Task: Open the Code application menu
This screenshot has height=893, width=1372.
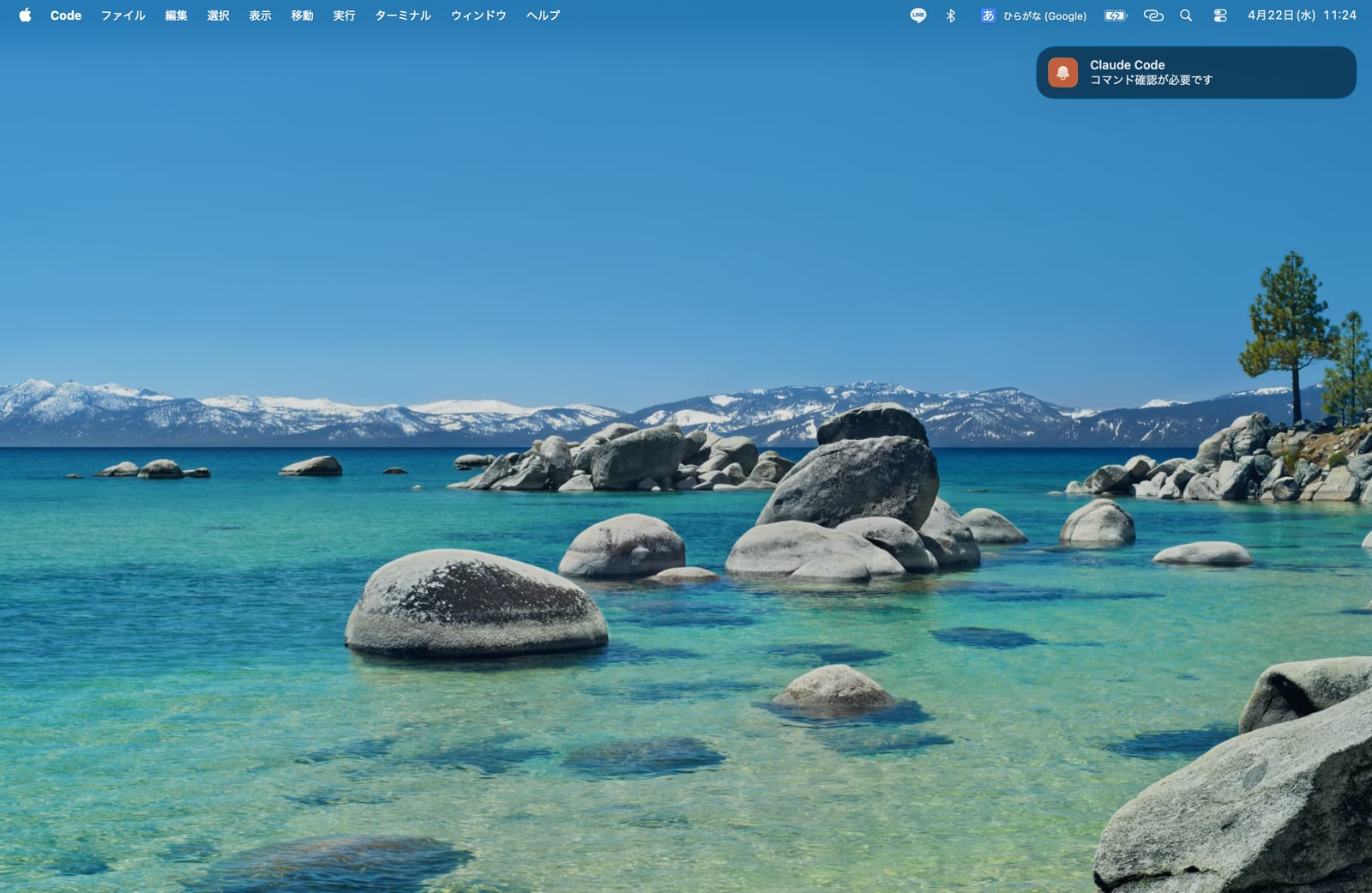Action: coord(64,15)
